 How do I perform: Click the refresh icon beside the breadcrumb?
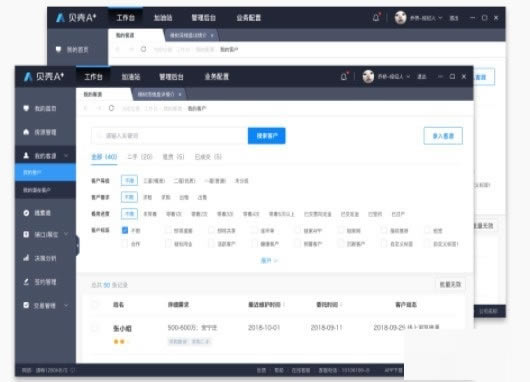[x=111, y=108]
